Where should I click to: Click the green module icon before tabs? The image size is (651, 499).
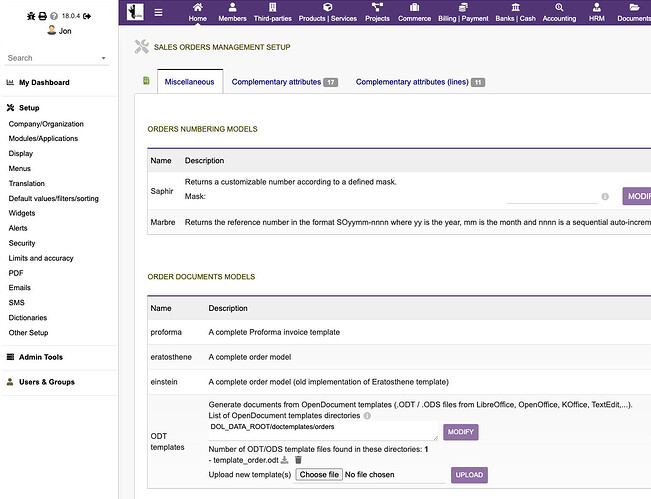(x=146, y=81)
